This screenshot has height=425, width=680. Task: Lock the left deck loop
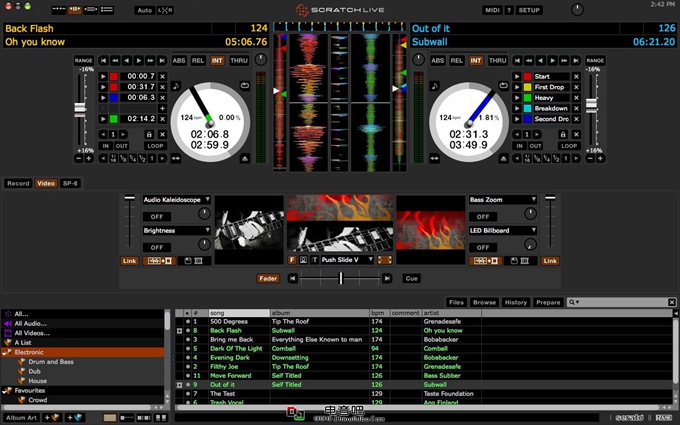tap(149, 134)
